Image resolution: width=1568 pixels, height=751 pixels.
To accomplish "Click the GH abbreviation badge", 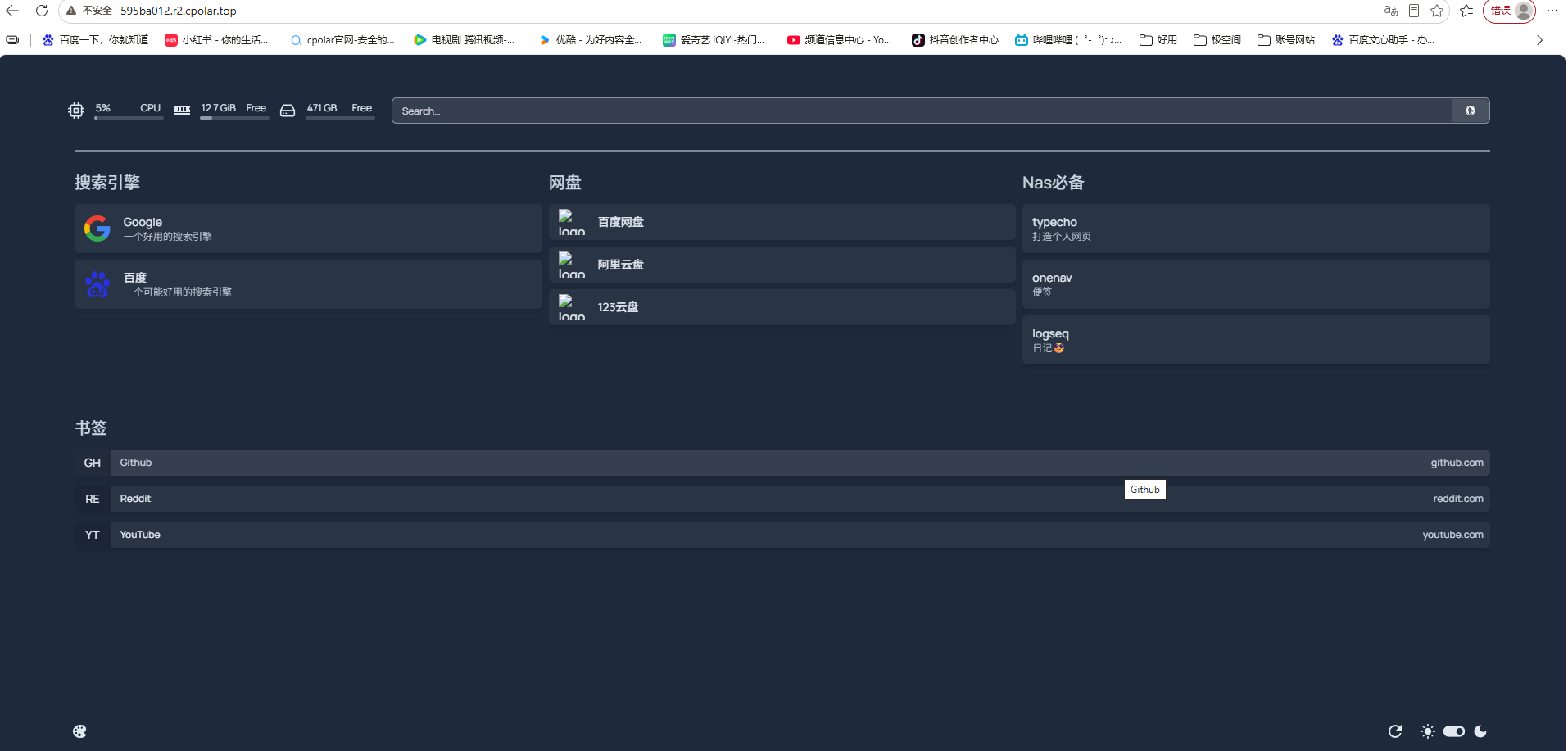I will (x=93, y=463).
